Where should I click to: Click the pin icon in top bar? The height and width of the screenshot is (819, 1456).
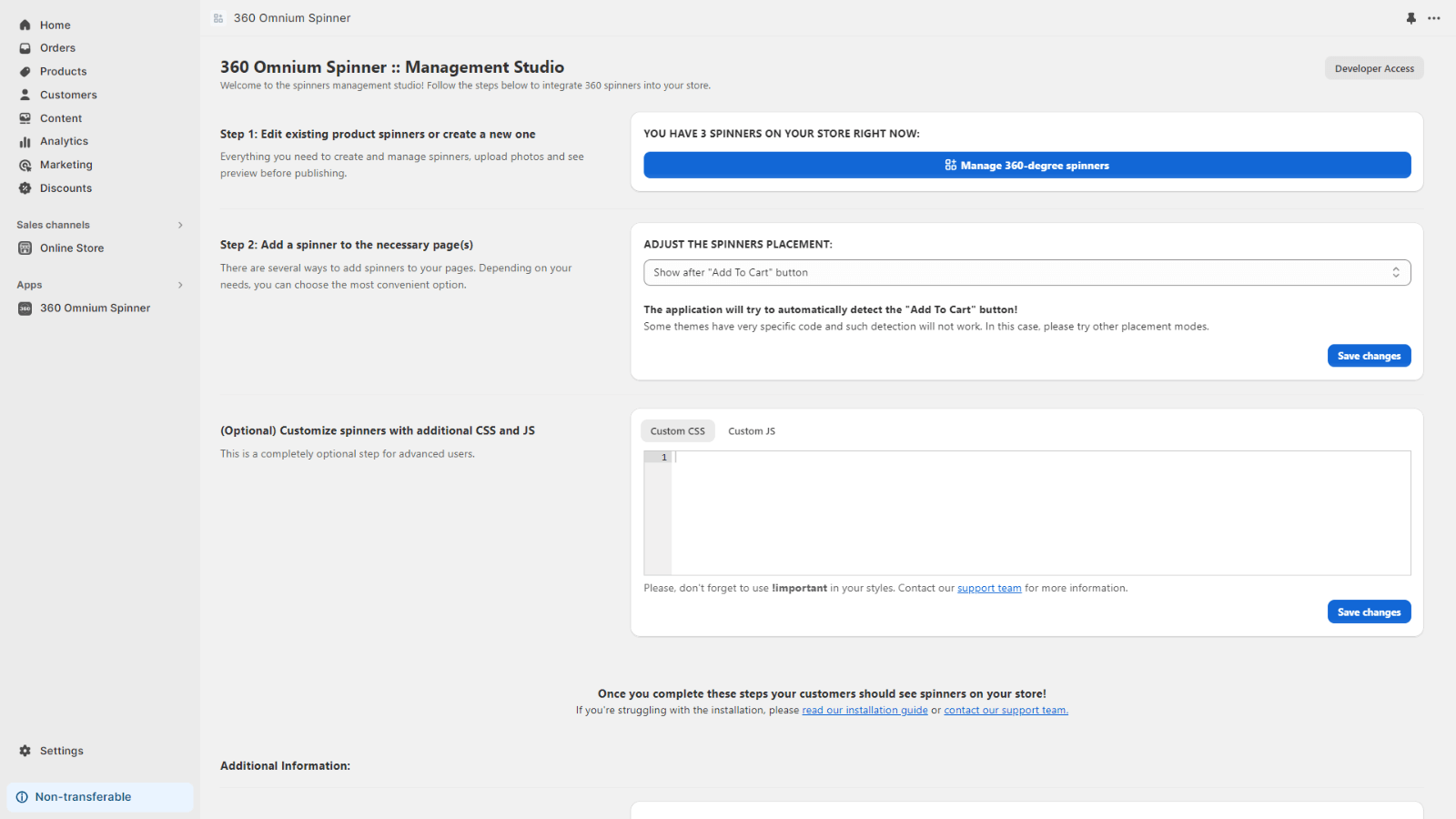[1410, 18]
